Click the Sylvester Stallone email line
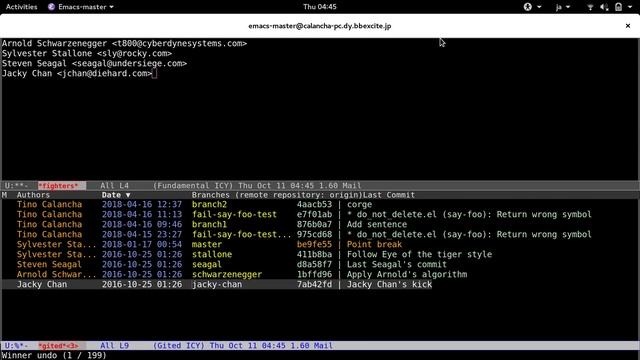 click(x=87, y=53)
